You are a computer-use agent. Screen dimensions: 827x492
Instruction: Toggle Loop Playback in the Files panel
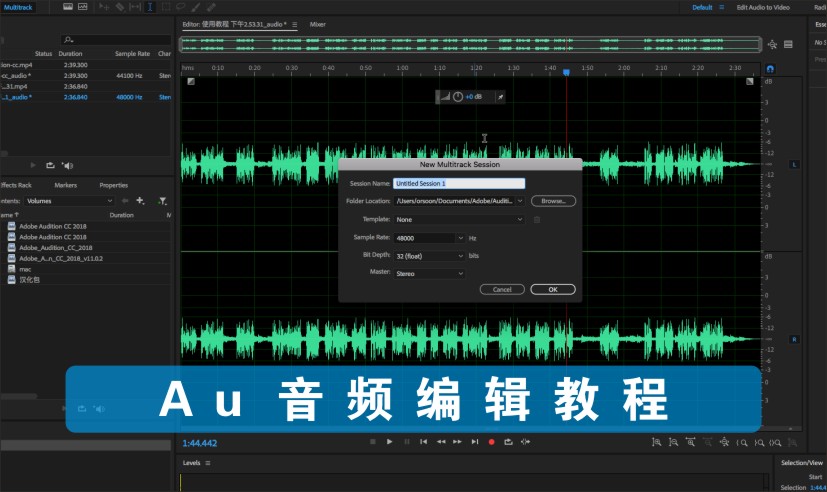(50, 165)
